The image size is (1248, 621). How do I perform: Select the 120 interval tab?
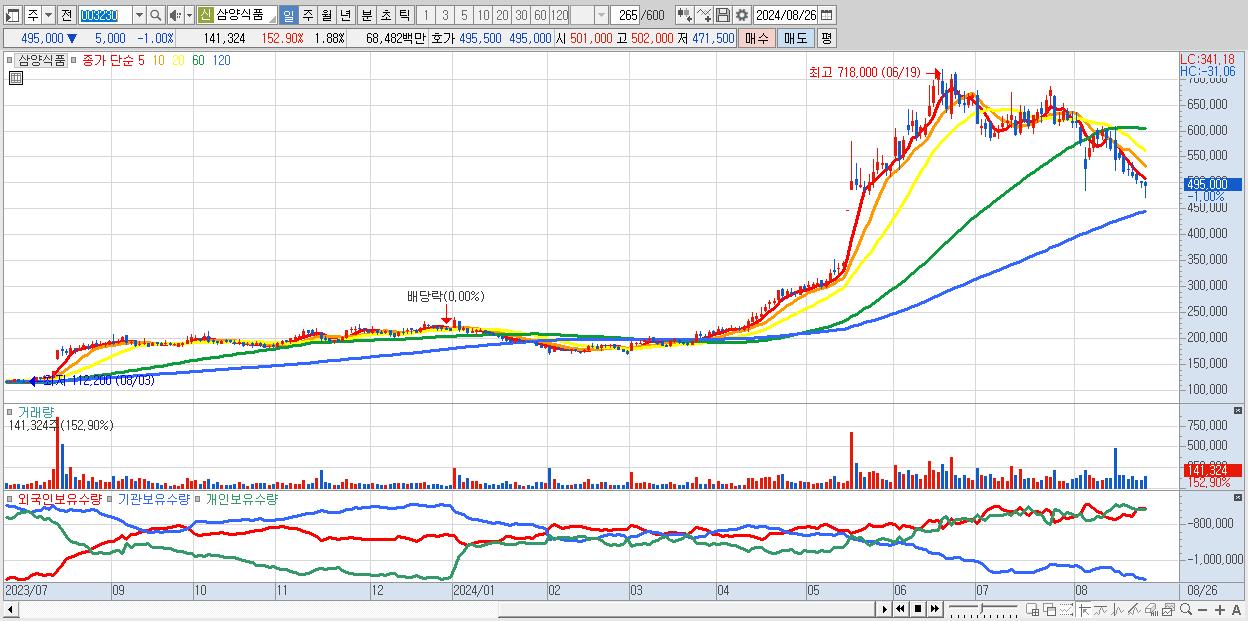(x=560, y=15)
